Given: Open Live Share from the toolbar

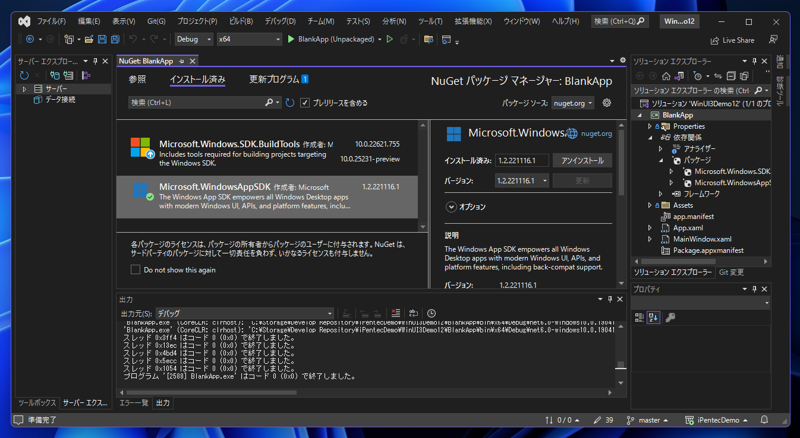Looking at the screenshot, I should pos(732,40).
